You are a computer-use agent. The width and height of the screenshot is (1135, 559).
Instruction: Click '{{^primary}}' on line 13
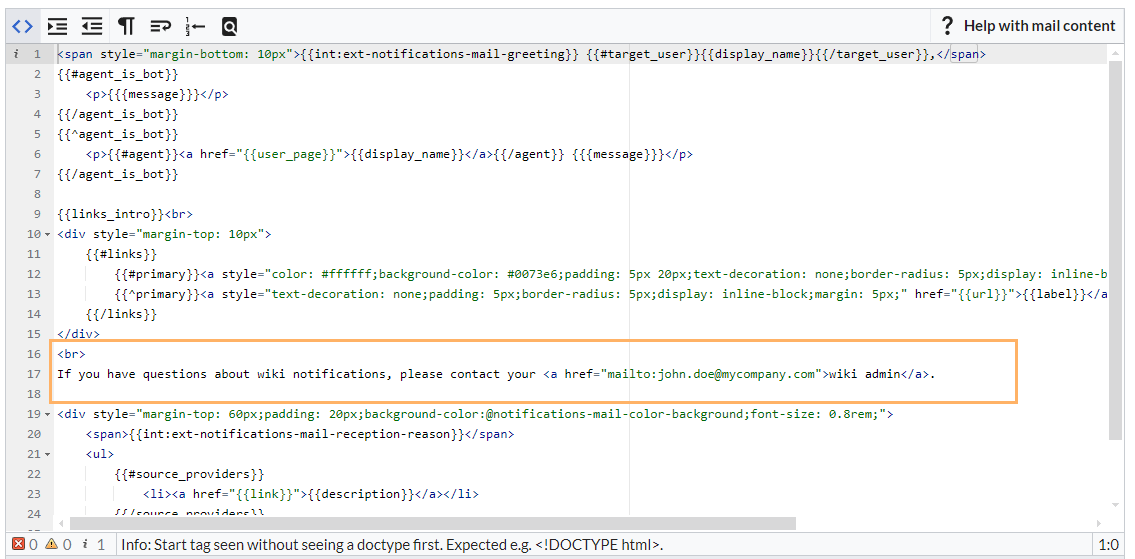tap(157, 295)
